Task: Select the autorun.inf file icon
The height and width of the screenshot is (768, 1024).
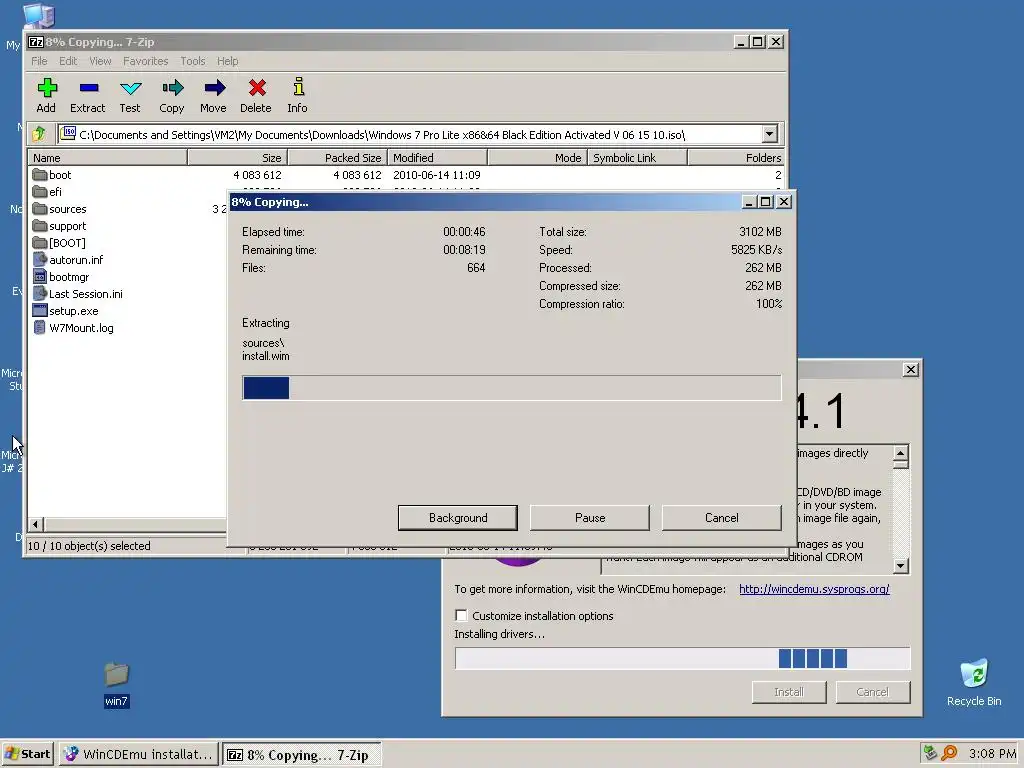Action: (x=40, y=259)
